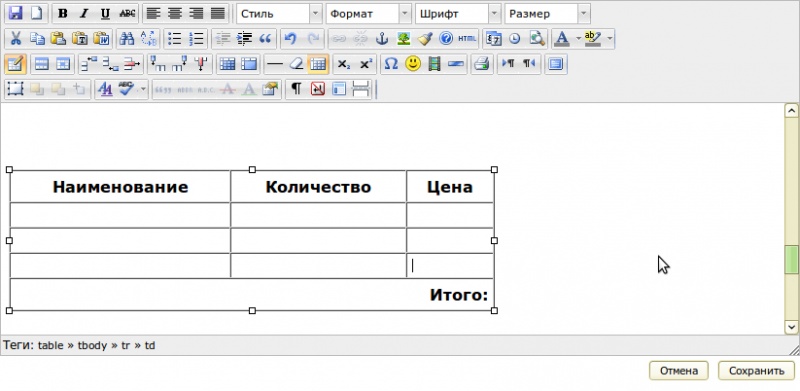Open the Размер size dropdown
The height and width of the screenshot is (391, 800).
click(x=547, y=14)
